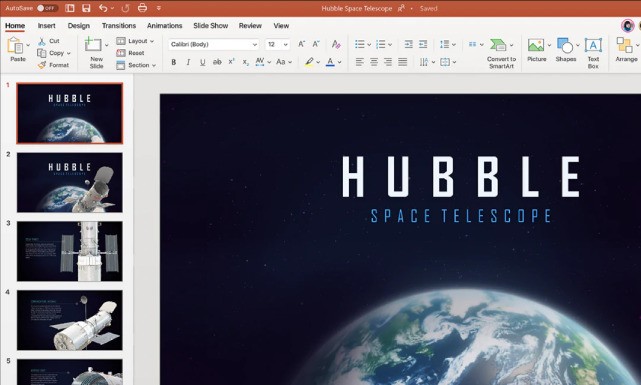The image size is (641, 385).
Task: Switch to the Home tab
Action: point(15,25)
